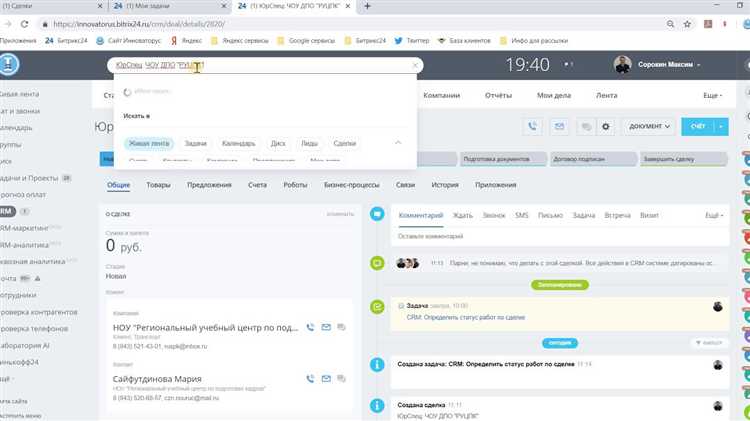Open Компании in the CRM top menu
This screenshot has height=421, width=750.
point(441,96)
